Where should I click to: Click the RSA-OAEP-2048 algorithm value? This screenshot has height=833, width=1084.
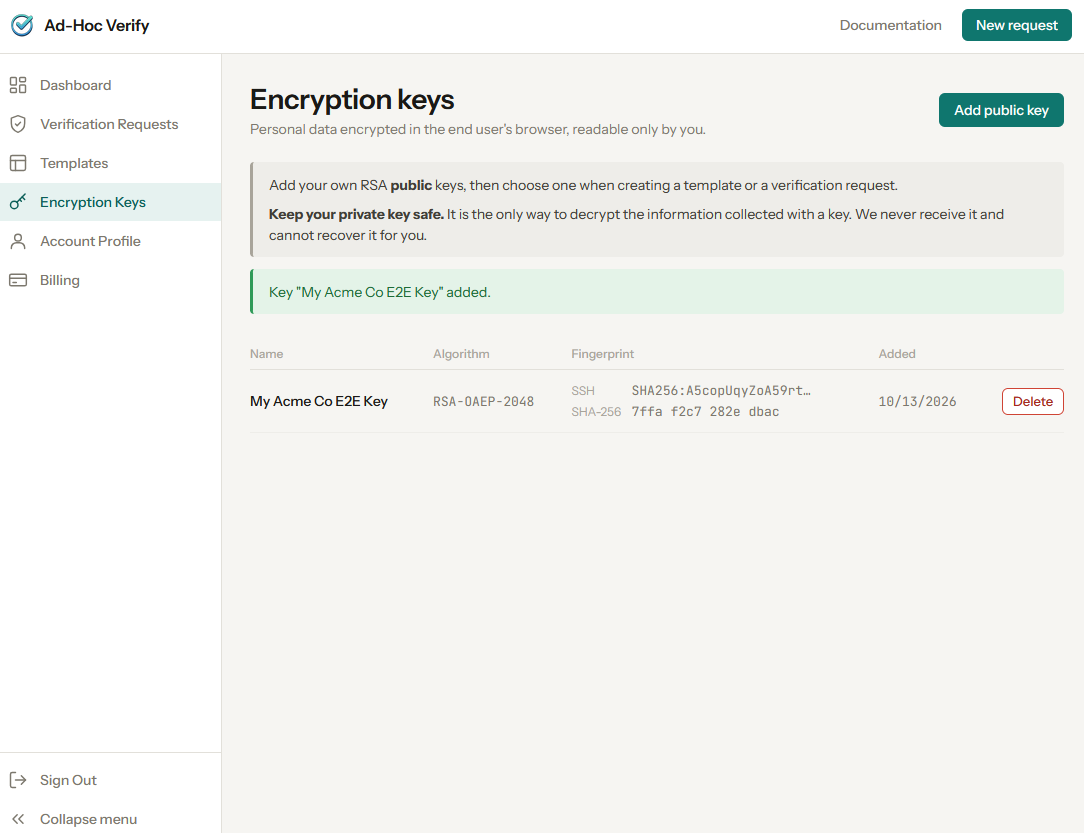click(x=483, y=402)
